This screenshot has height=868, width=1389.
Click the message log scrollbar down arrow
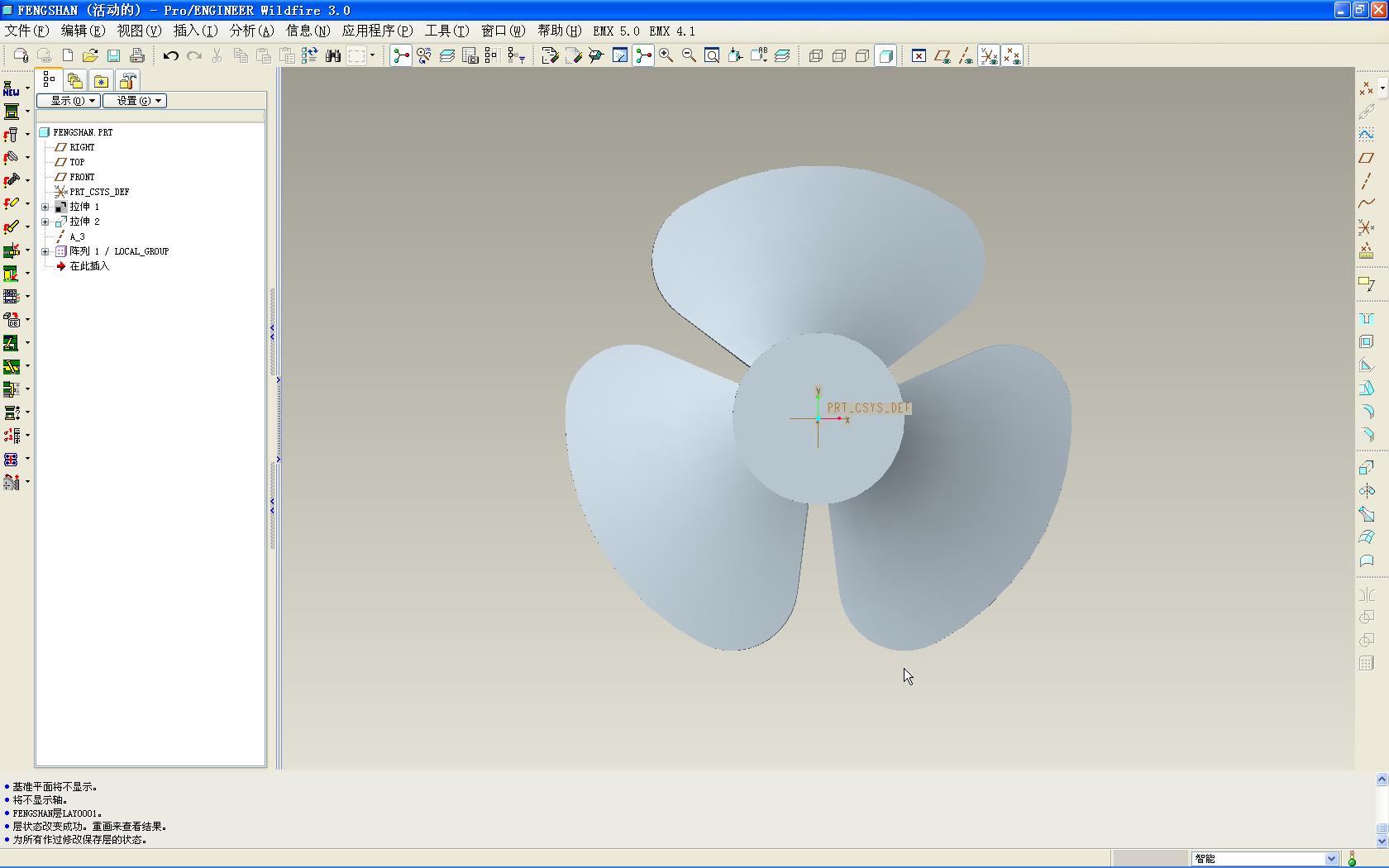[x=1382, y=841]
